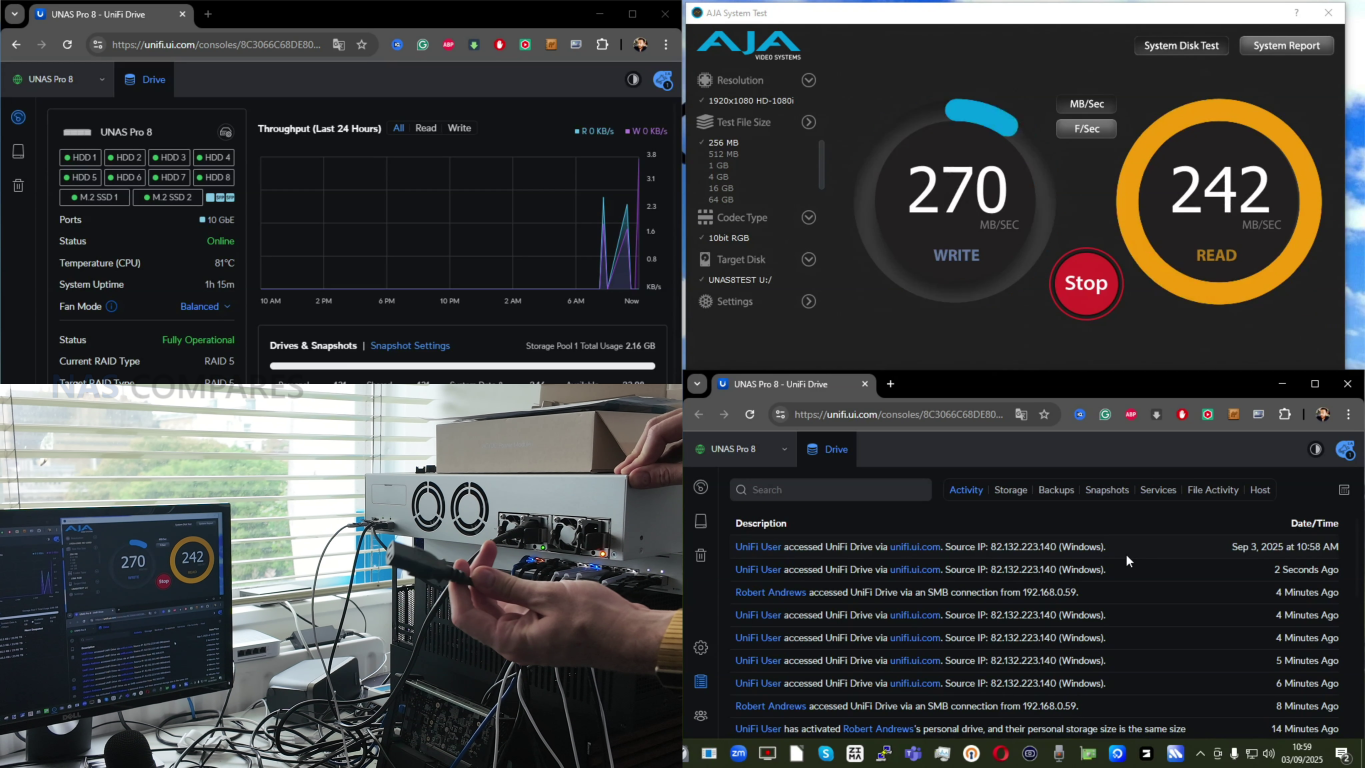Open the Grammarly extension in the UNAS overview browser window
The width and height of the screenshot is (1365, 768).
[423, 45]
